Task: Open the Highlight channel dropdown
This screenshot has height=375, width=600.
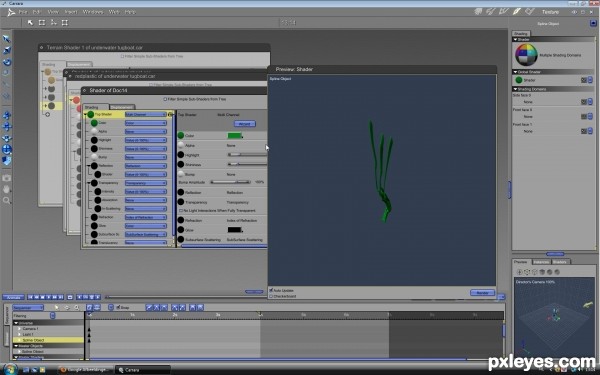Action: (x=145, y=140)
